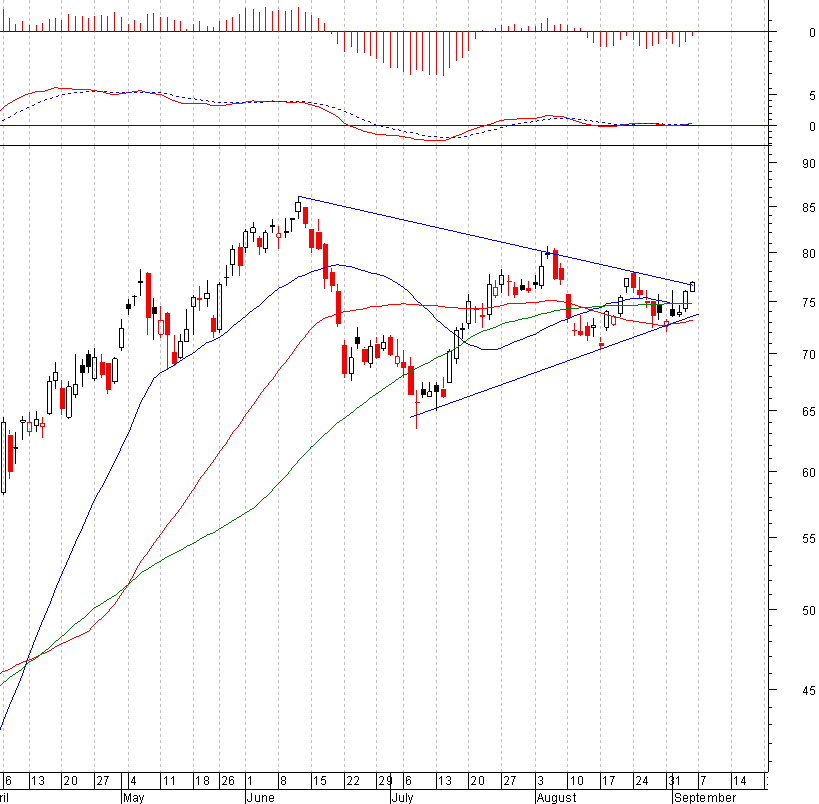Viewport: 819px width, 804px height.
Task: Click the date label 15 in June
Action: coord(320,781)
